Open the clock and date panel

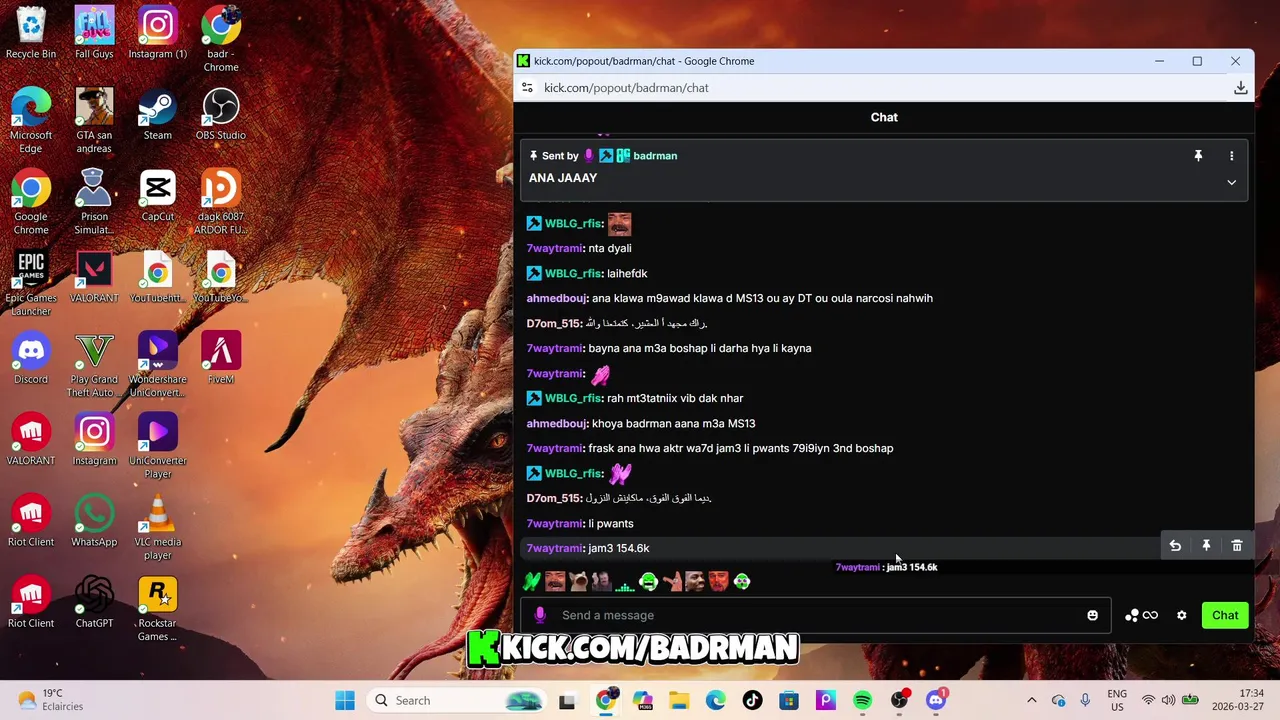pos(1238,700)
